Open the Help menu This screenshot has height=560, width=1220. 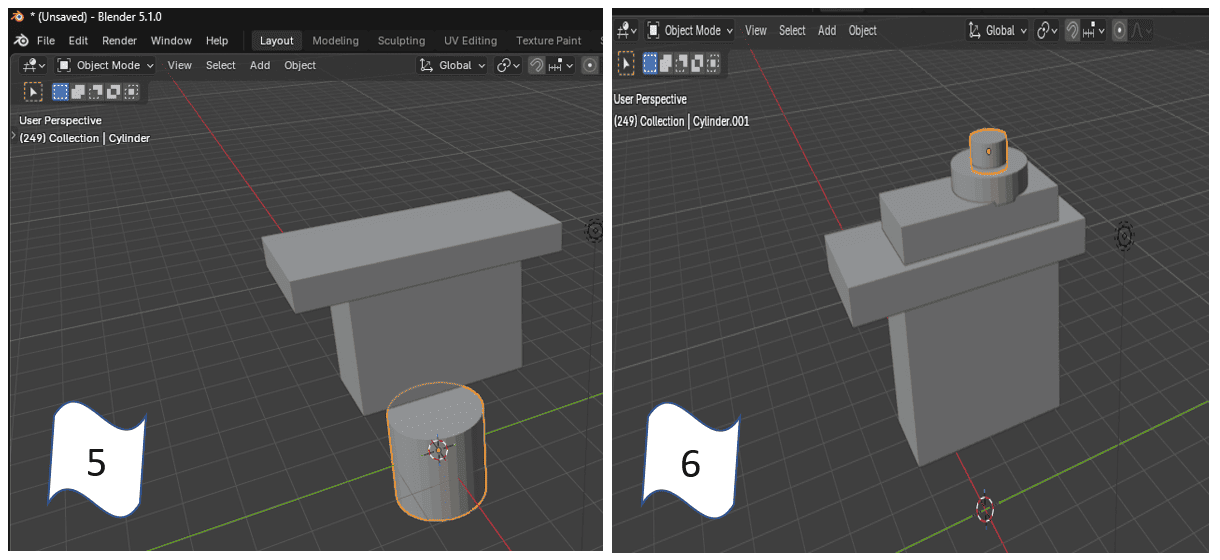point(217,41)
